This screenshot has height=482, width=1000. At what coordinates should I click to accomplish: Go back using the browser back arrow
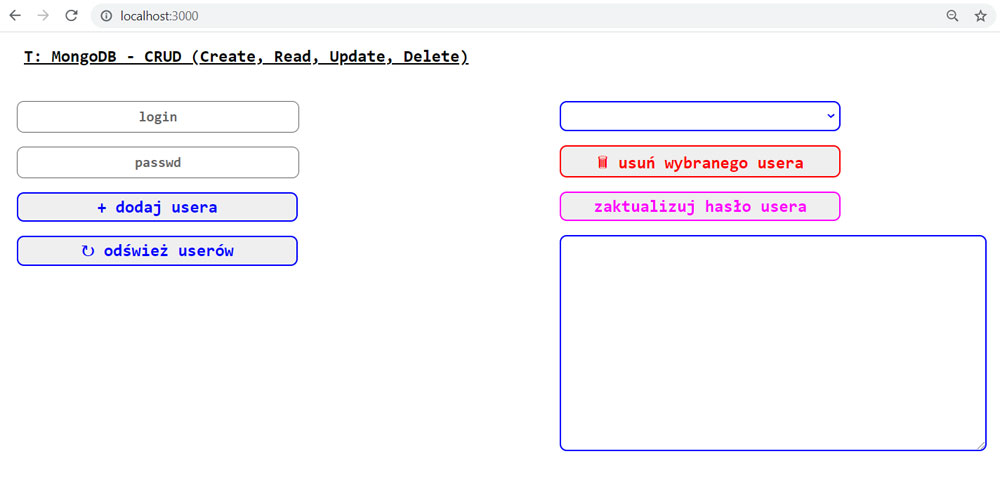(15, 16)
